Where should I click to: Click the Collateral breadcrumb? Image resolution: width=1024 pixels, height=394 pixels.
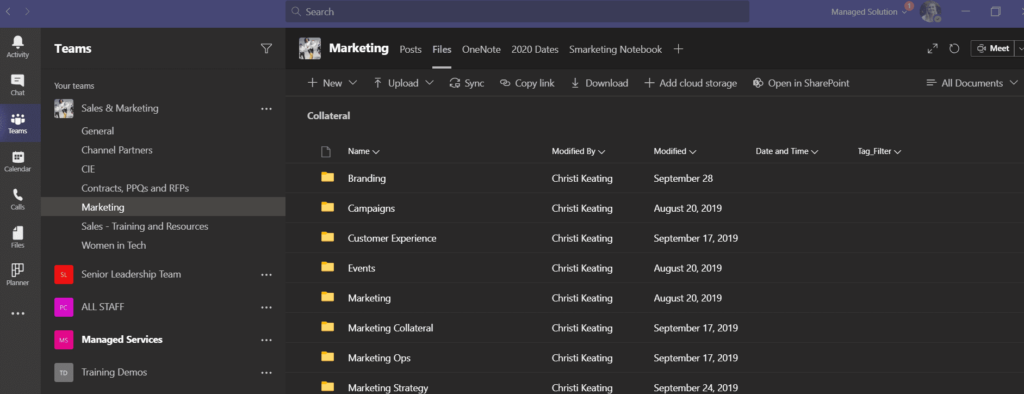pyautogui.click(x=328, y=116)
